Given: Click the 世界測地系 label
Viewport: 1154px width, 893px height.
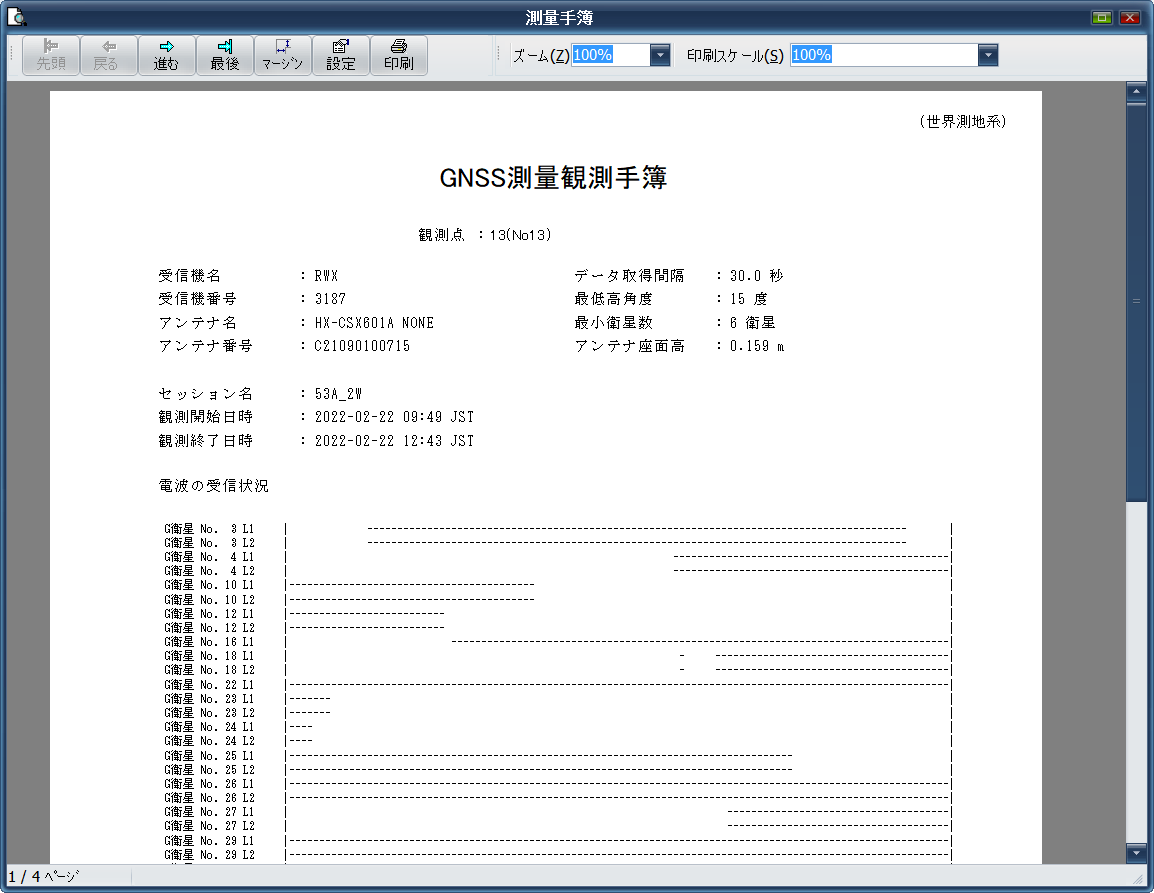Looking at the screenshot, I should [x=962, y=121].
